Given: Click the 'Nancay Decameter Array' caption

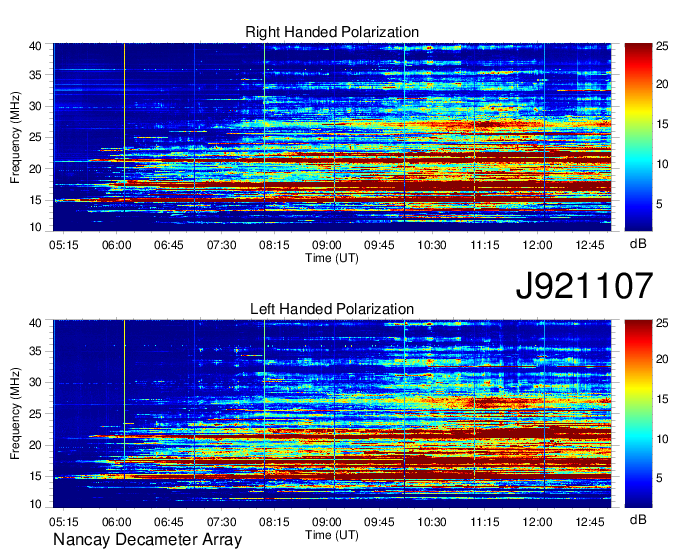Looking at the screenshot, I should [x=147, y=540].
